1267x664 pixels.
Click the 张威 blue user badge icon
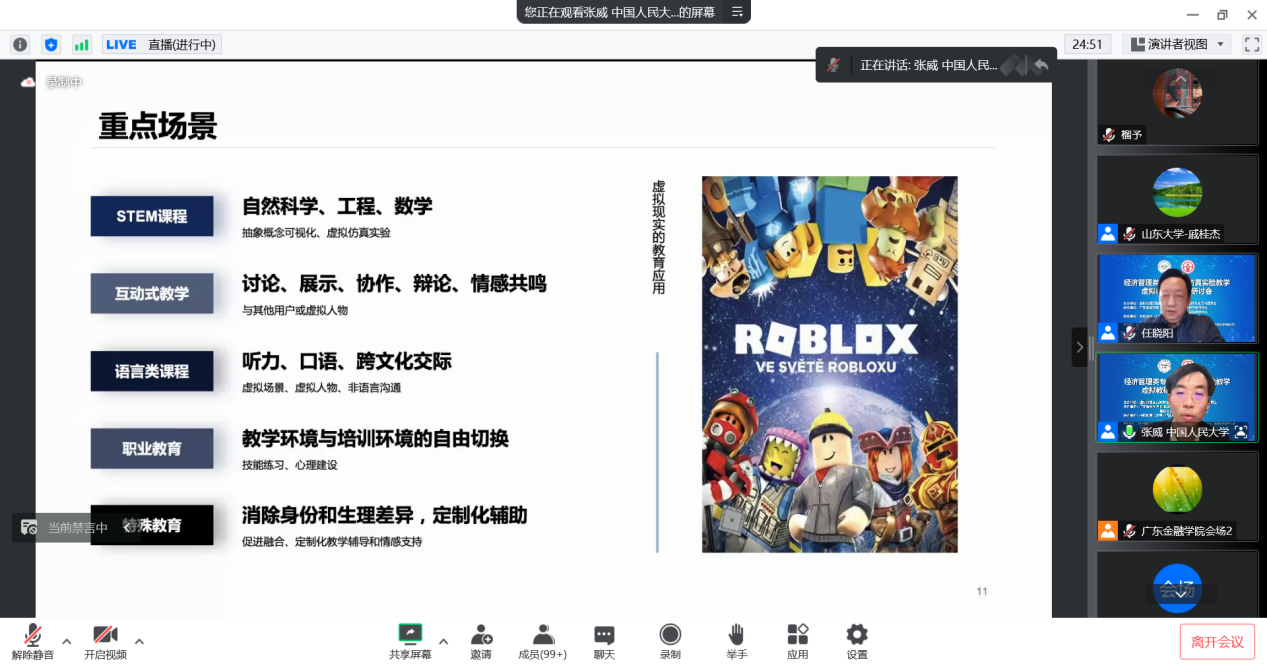click(1107, 431)
